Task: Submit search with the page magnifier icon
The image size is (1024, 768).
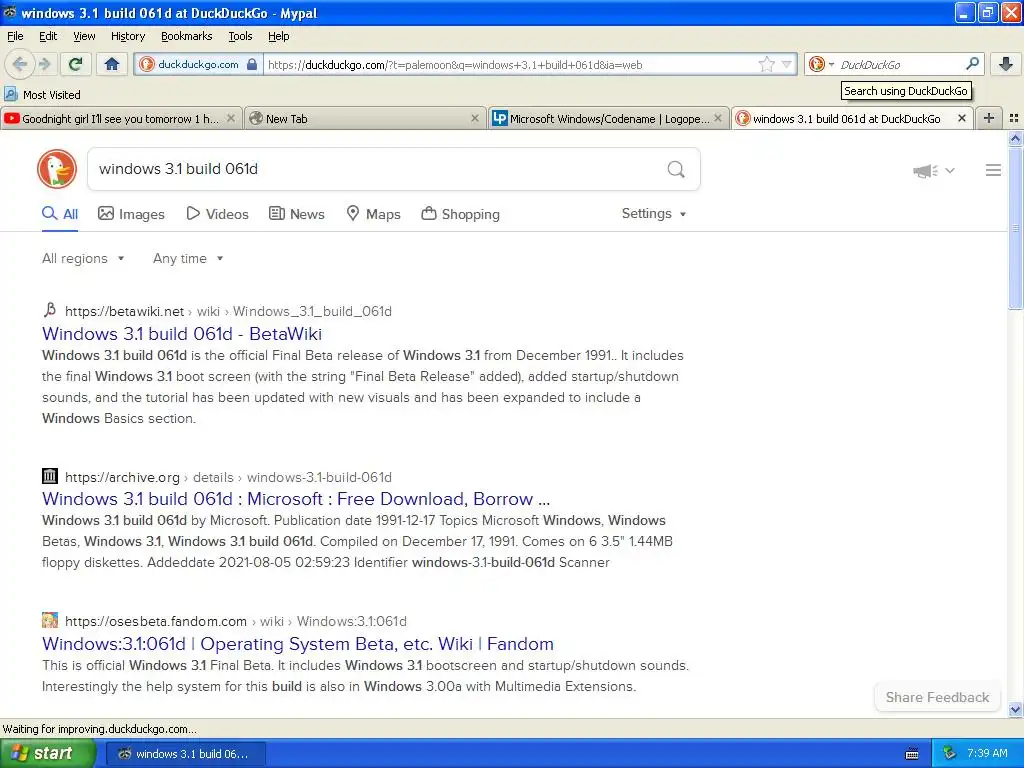Action: (x=676, y=169)
